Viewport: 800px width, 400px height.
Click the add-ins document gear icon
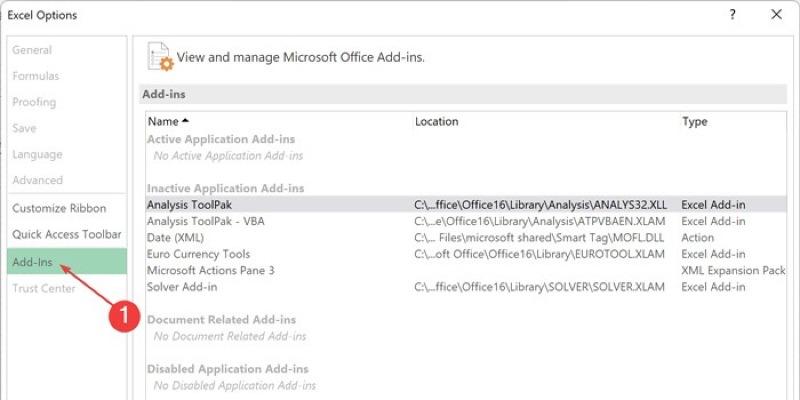pos(160,57)
